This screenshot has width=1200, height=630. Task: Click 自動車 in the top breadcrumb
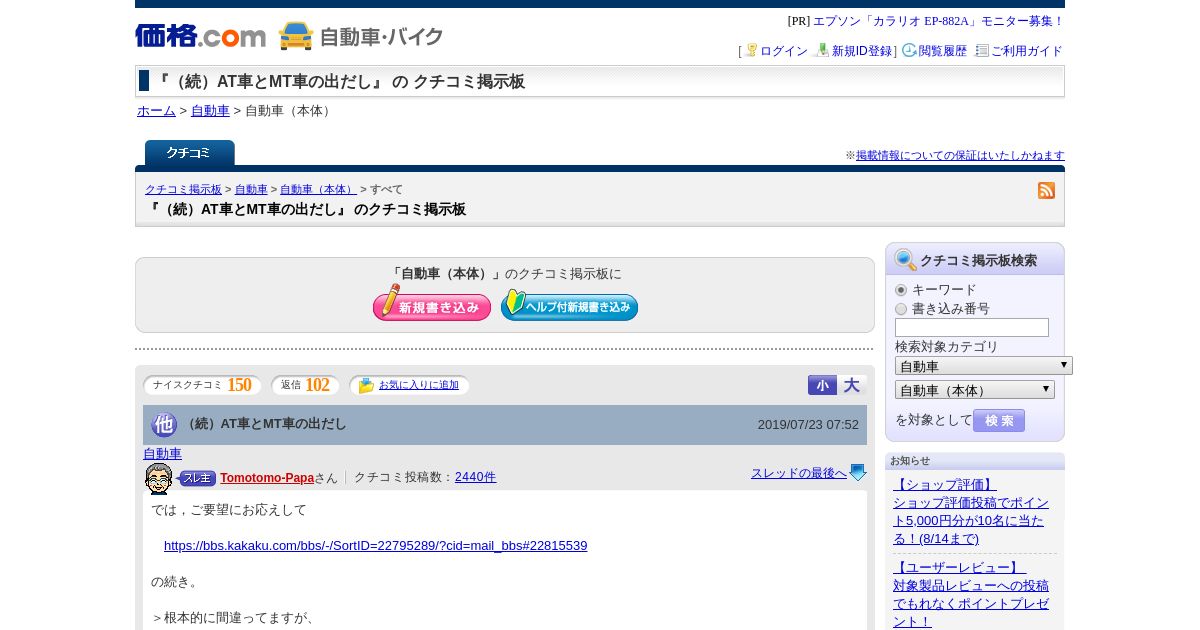[210, 111]
